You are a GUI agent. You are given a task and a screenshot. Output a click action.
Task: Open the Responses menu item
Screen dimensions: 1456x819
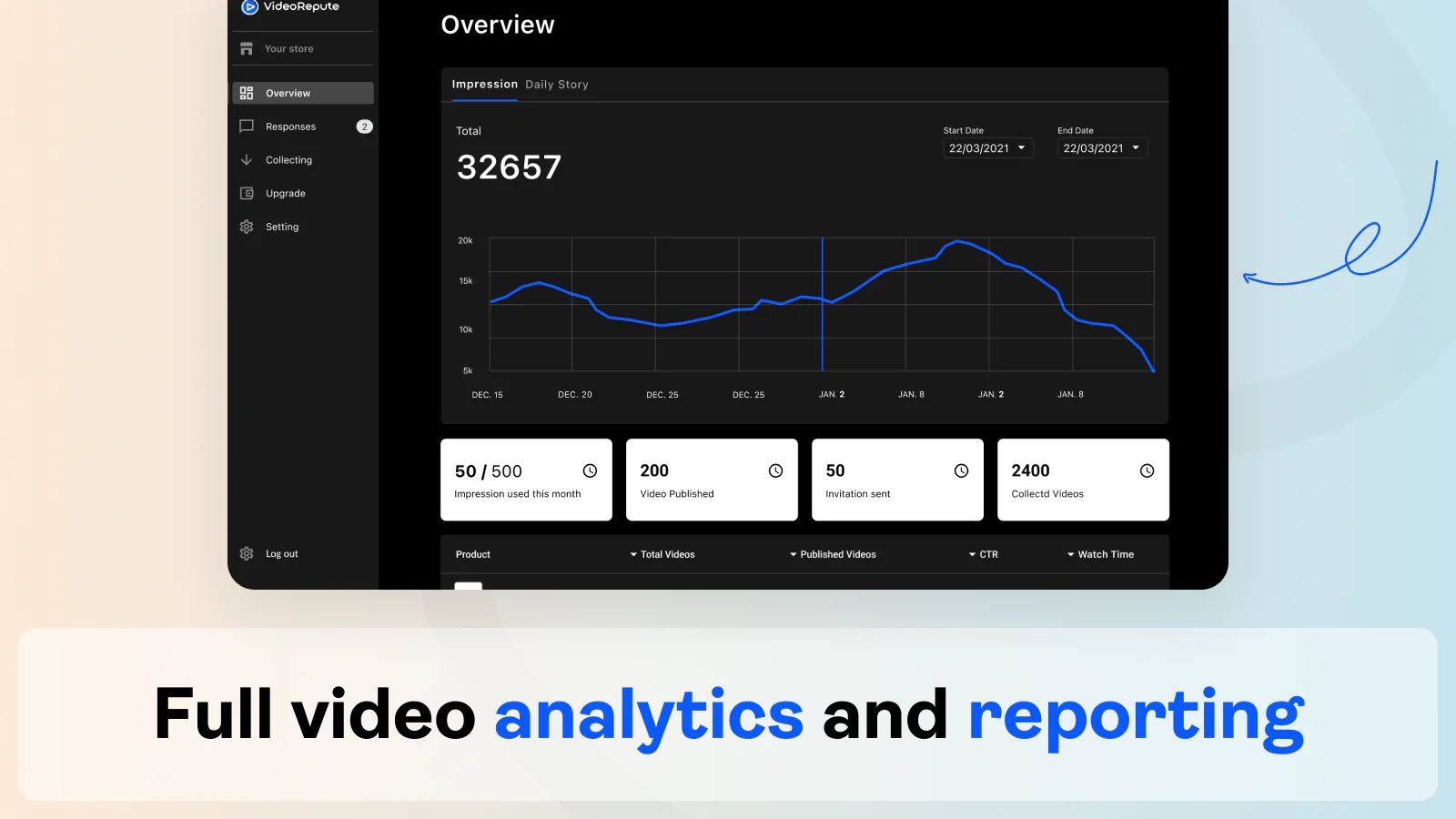(291, 126)
